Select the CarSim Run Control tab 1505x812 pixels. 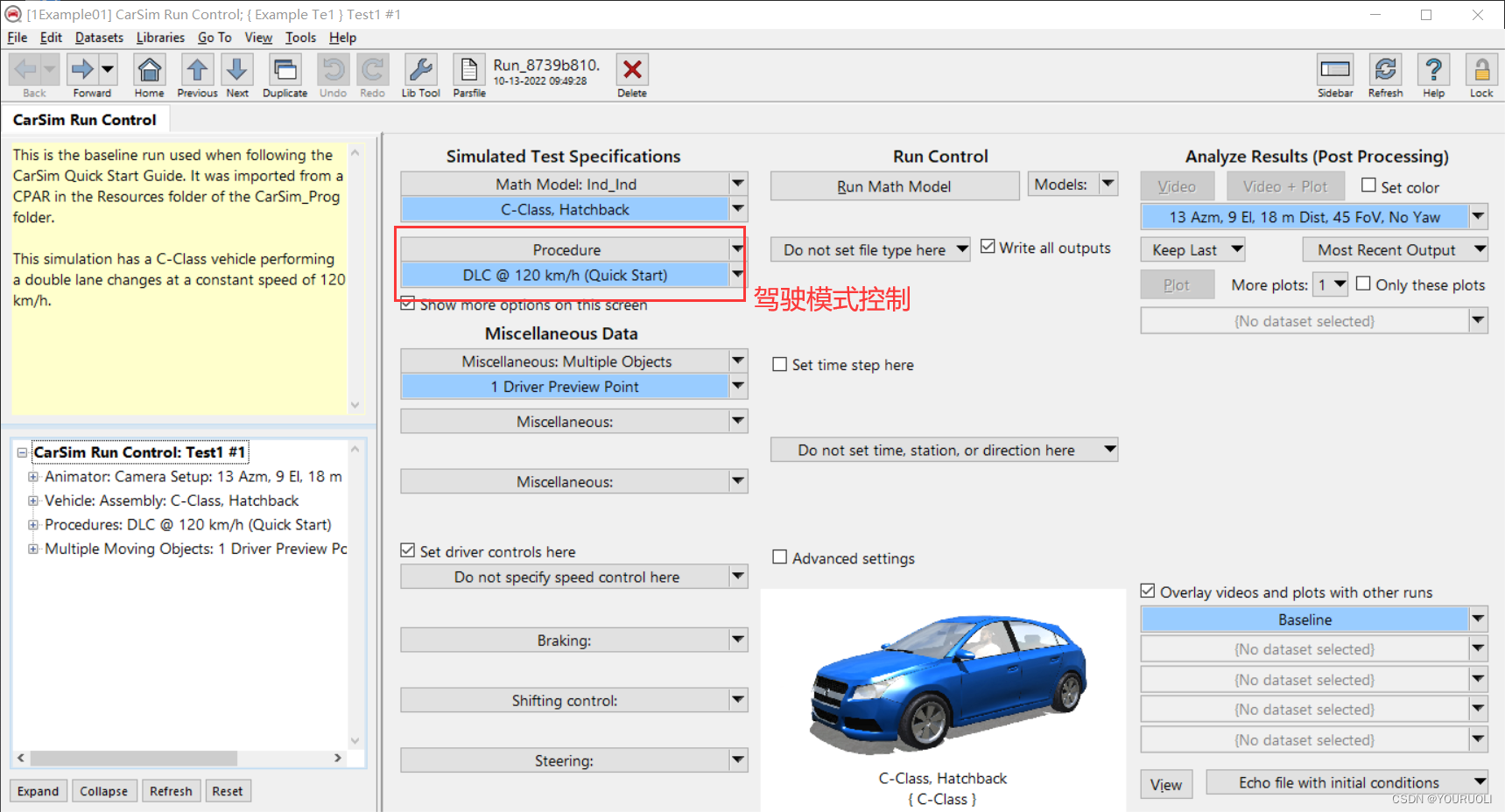(85, 120)
